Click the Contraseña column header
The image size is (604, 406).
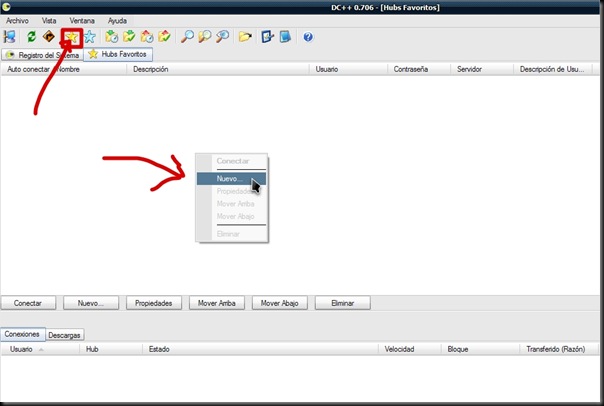(419, 69)
